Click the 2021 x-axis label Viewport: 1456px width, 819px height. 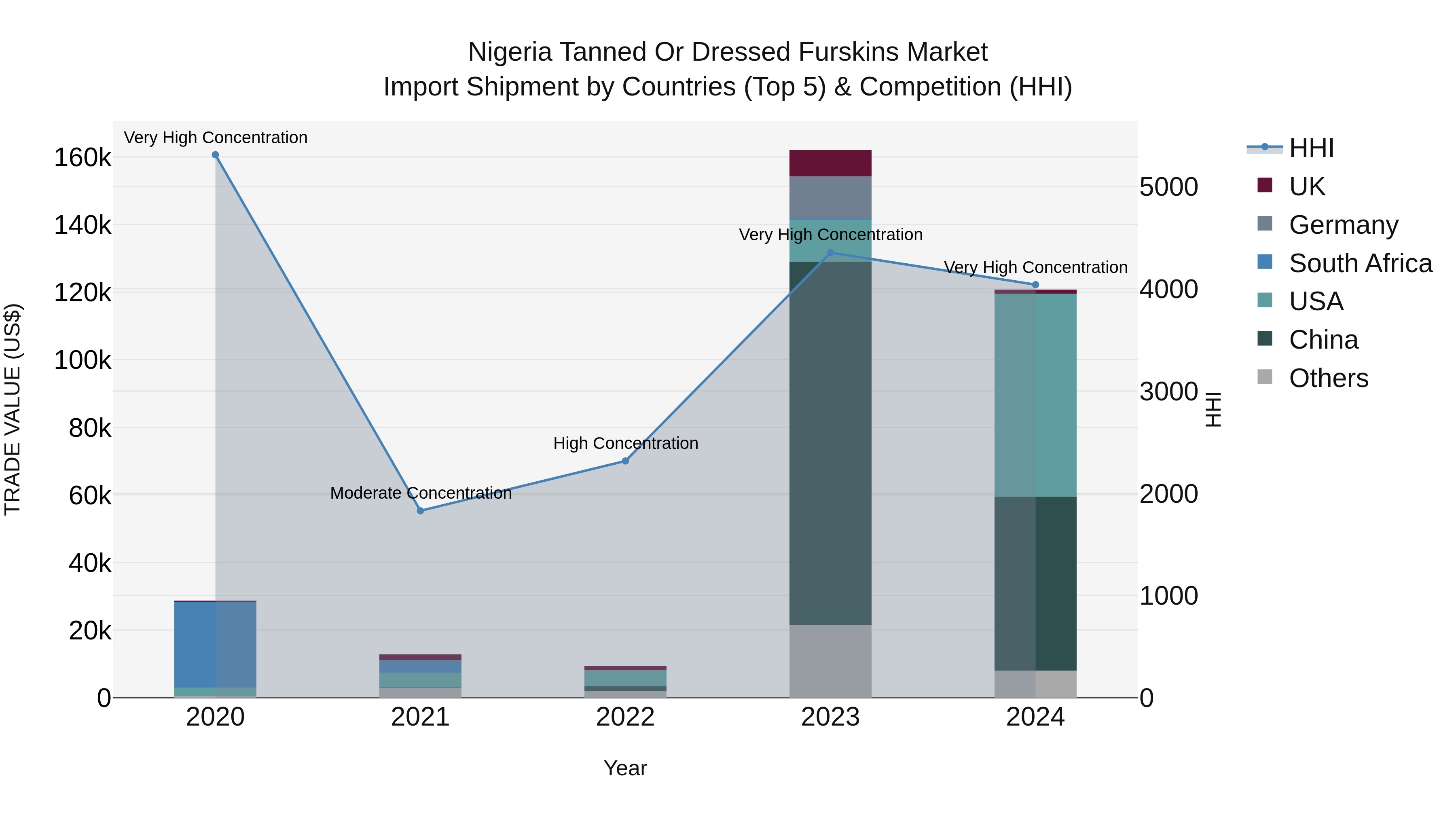point(421,717)
